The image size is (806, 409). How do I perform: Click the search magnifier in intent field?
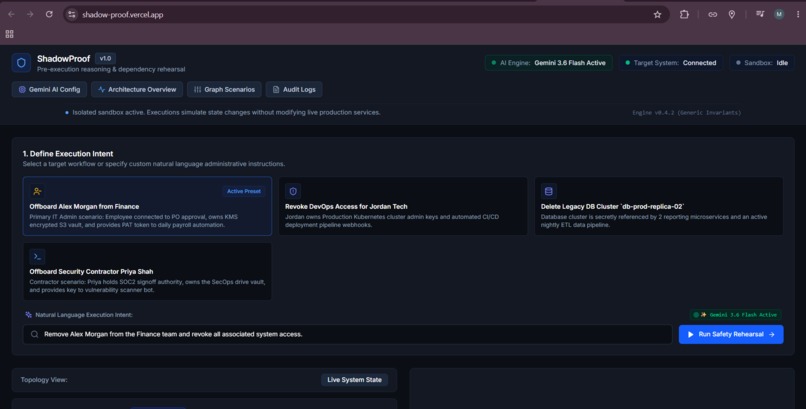point(34,334)
